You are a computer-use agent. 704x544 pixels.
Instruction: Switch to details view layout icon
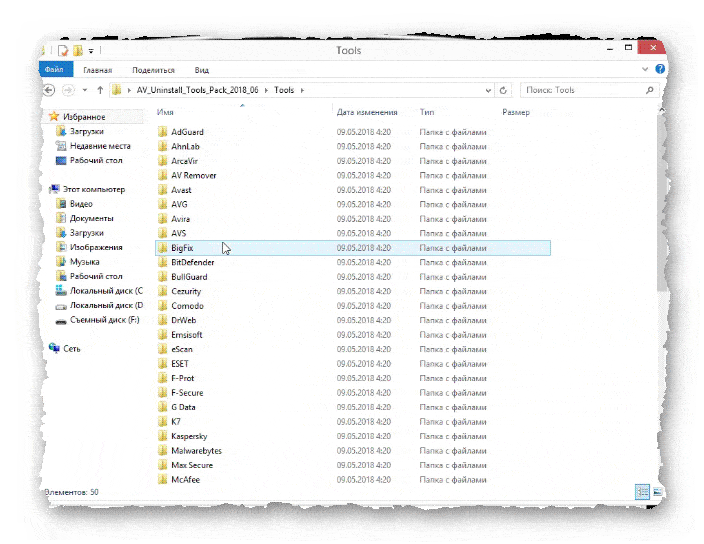(642, 492)
